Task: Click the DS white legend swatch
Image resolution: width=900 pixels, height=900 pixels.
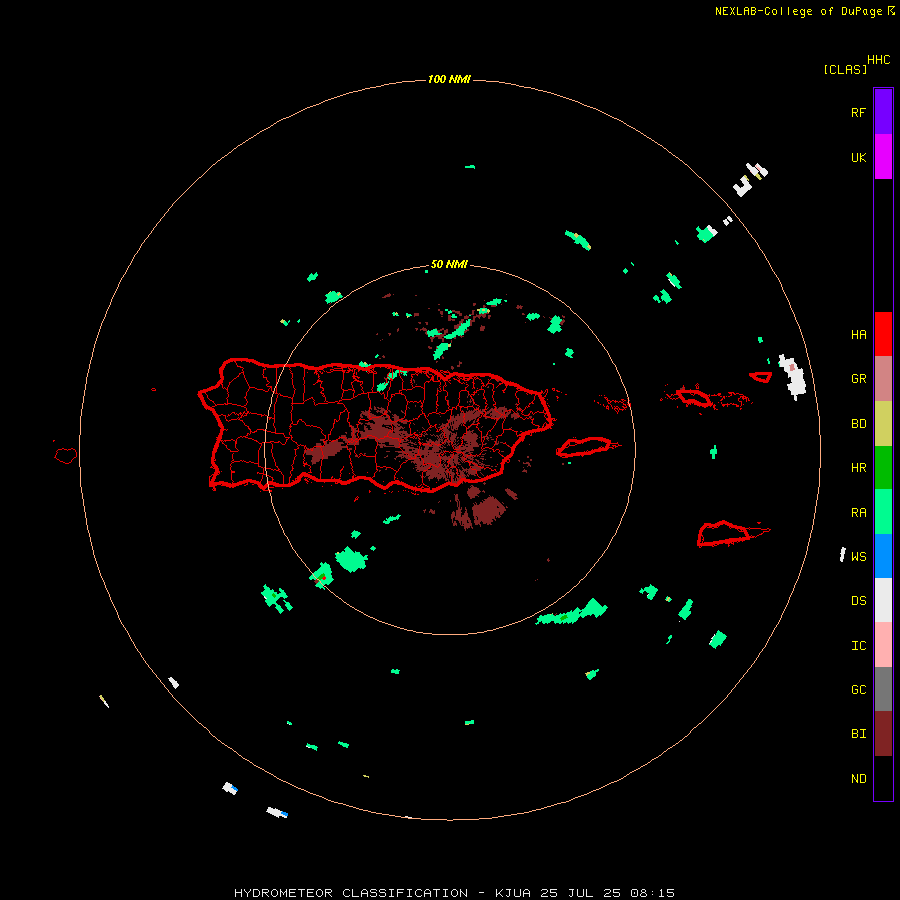Action: coord(883,600)
